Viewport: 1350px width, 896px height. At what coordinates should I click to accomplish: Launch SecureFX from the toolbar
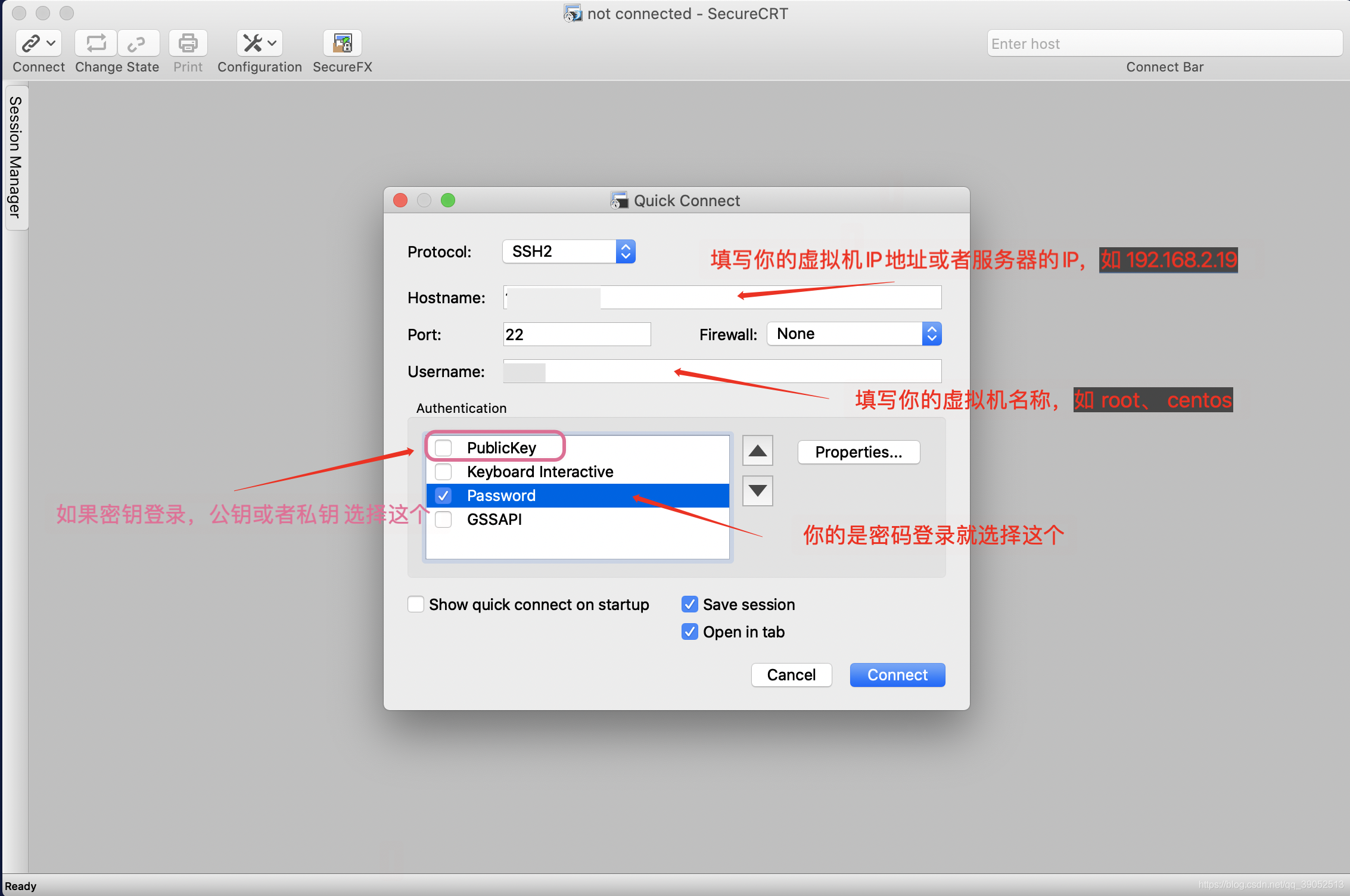(343, 43)
